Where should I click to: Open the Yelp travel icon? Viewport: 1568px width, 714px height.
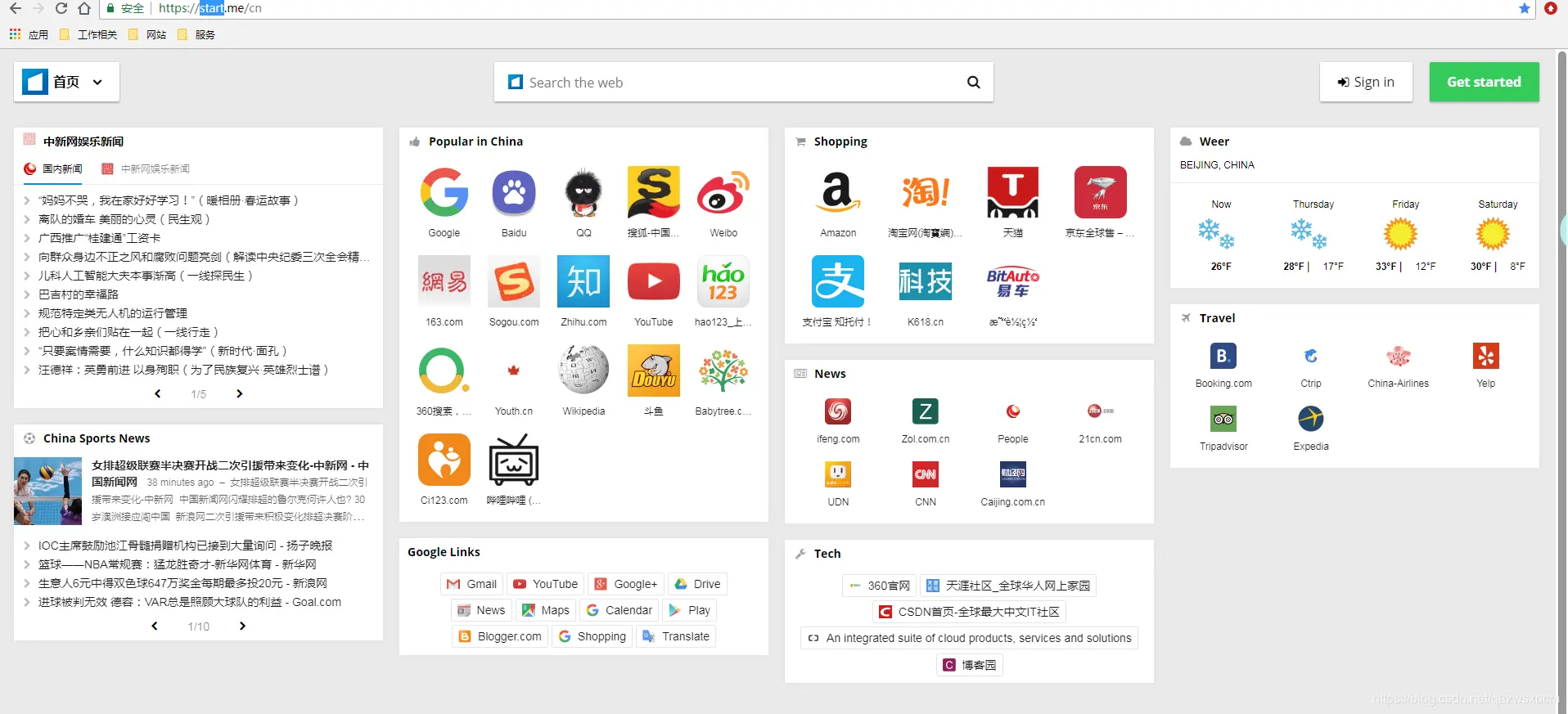(x=1486, y=356)
